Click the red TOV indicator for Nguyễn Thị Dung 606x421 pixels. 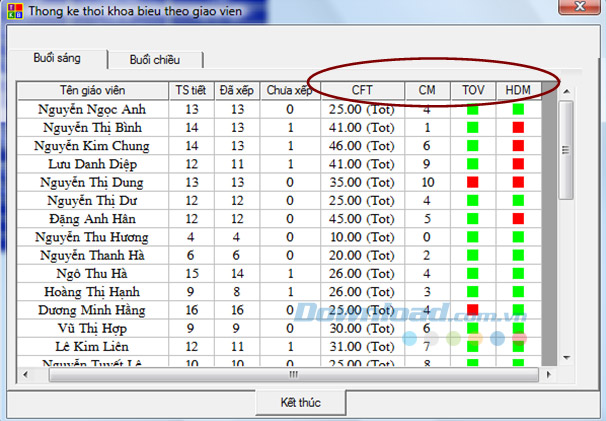click(x=472, y=182)
